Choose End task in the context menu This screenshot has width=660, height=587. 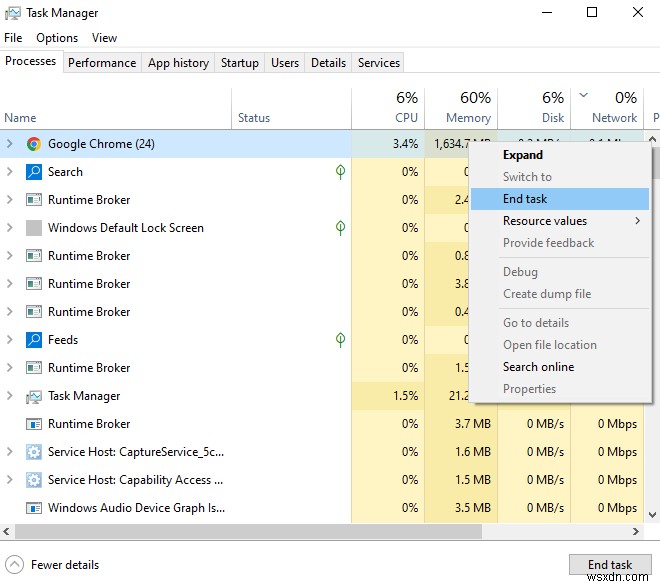[x=560, y=199]
